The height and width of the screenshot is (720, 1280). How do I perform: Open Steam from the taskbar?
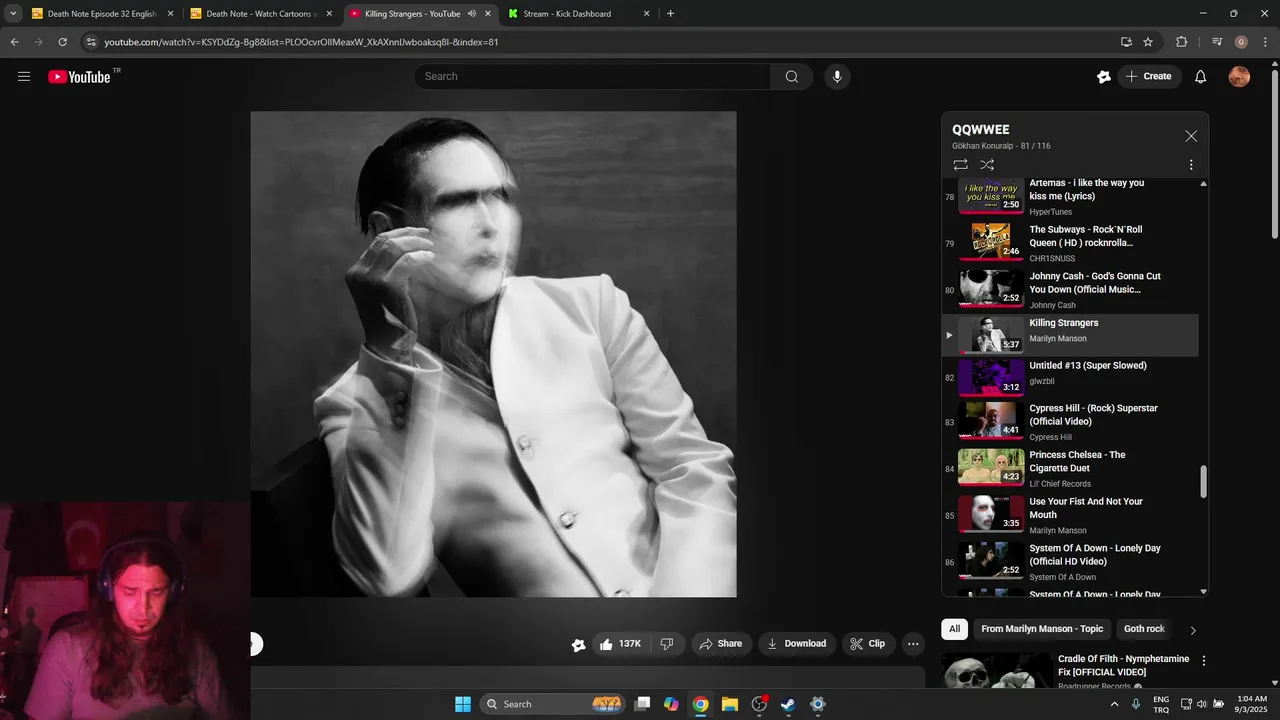tap(788, 704)
